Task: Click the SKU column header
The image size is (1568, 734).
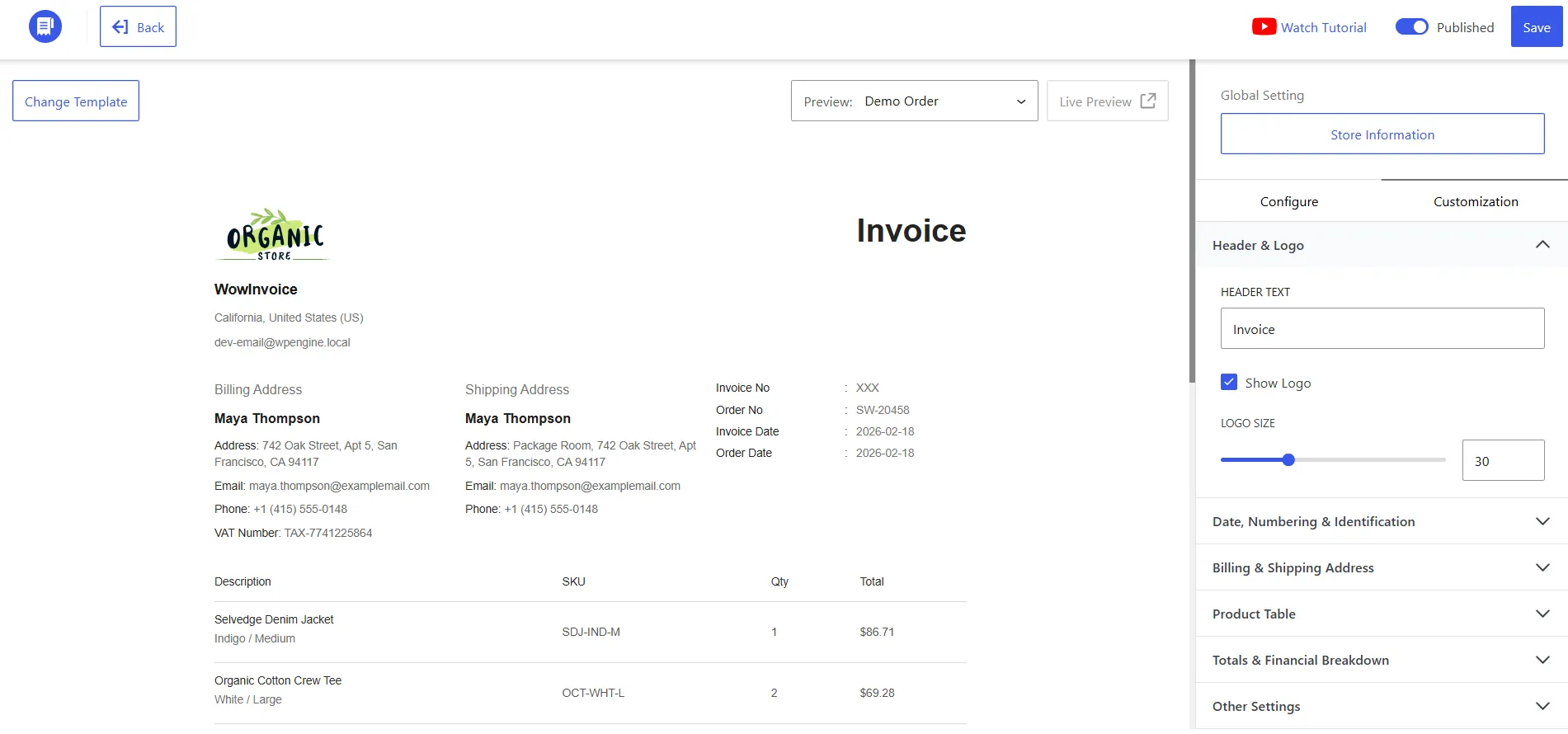Action: pos(573,581)
